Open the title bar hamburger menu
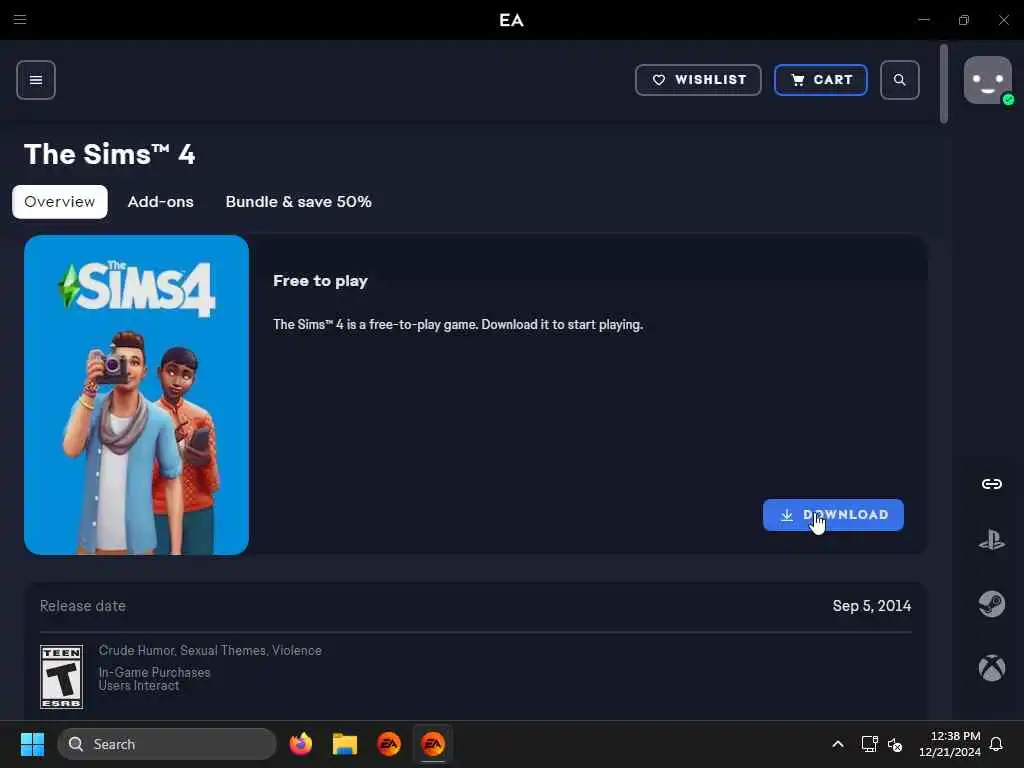The image size is (1024, 768). click(x=20, y=20)
